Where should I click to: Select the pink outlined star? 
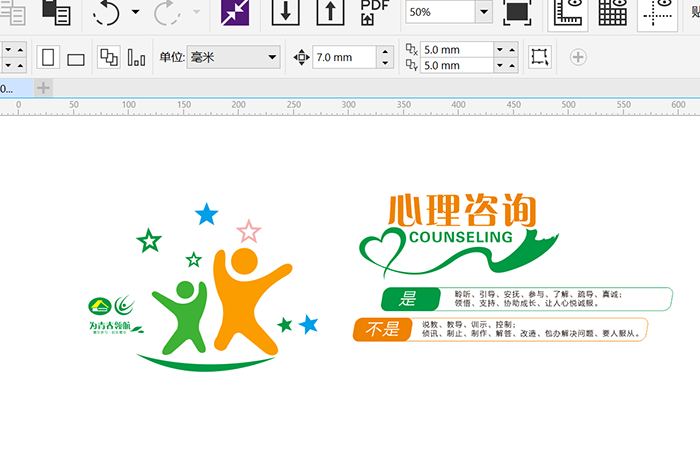click(249, 231)
